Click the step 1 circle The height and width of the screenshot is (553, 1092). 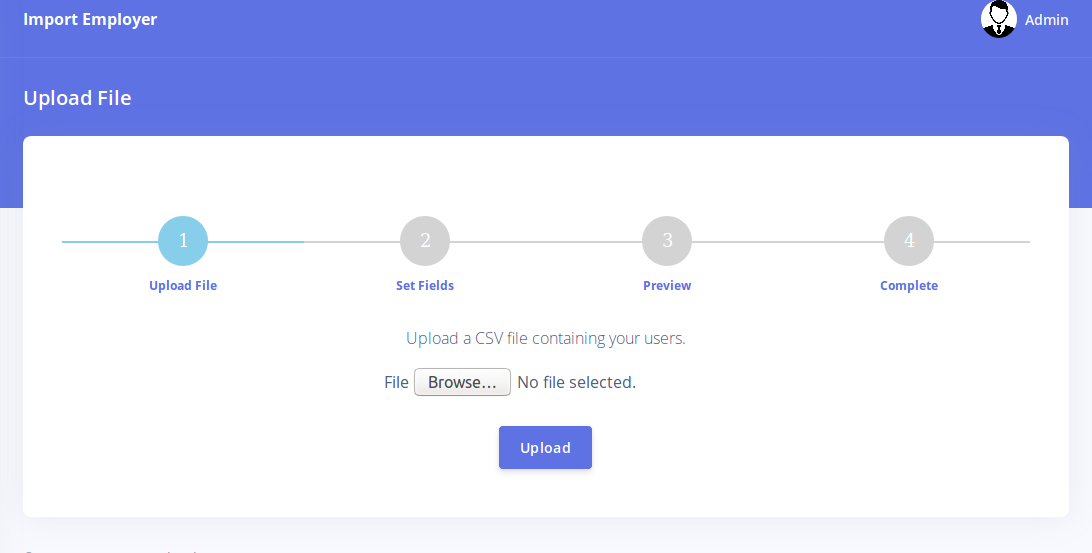click(x=183, y=241)
